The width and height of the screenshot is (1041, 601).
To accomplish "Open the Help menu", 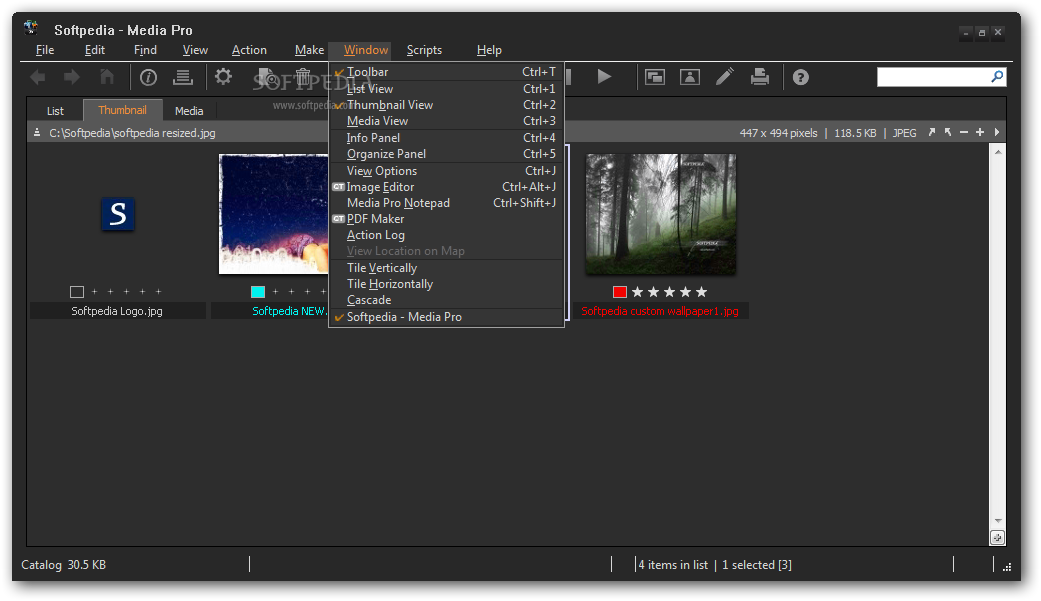I will tap(489, 50).
